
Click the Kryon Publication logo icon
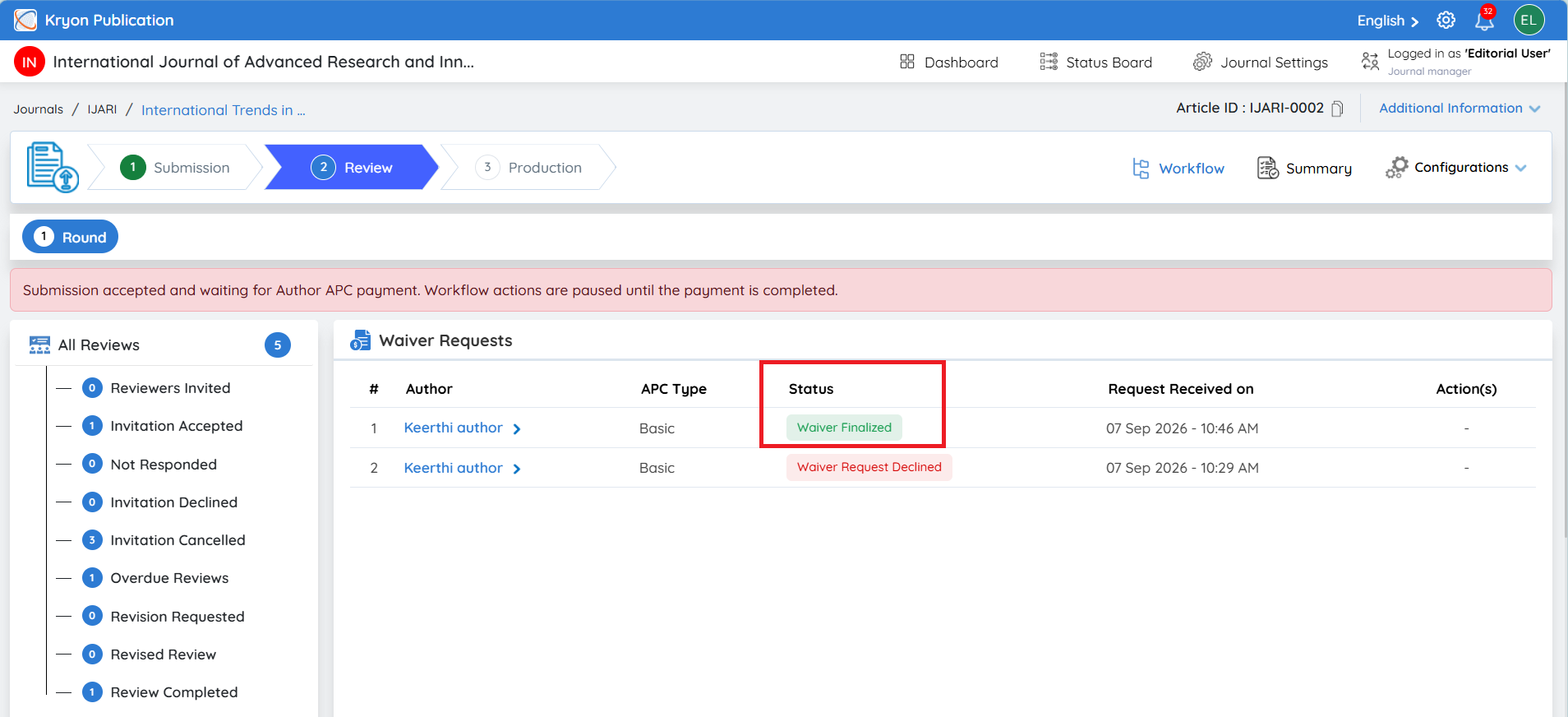pos(25,20)
